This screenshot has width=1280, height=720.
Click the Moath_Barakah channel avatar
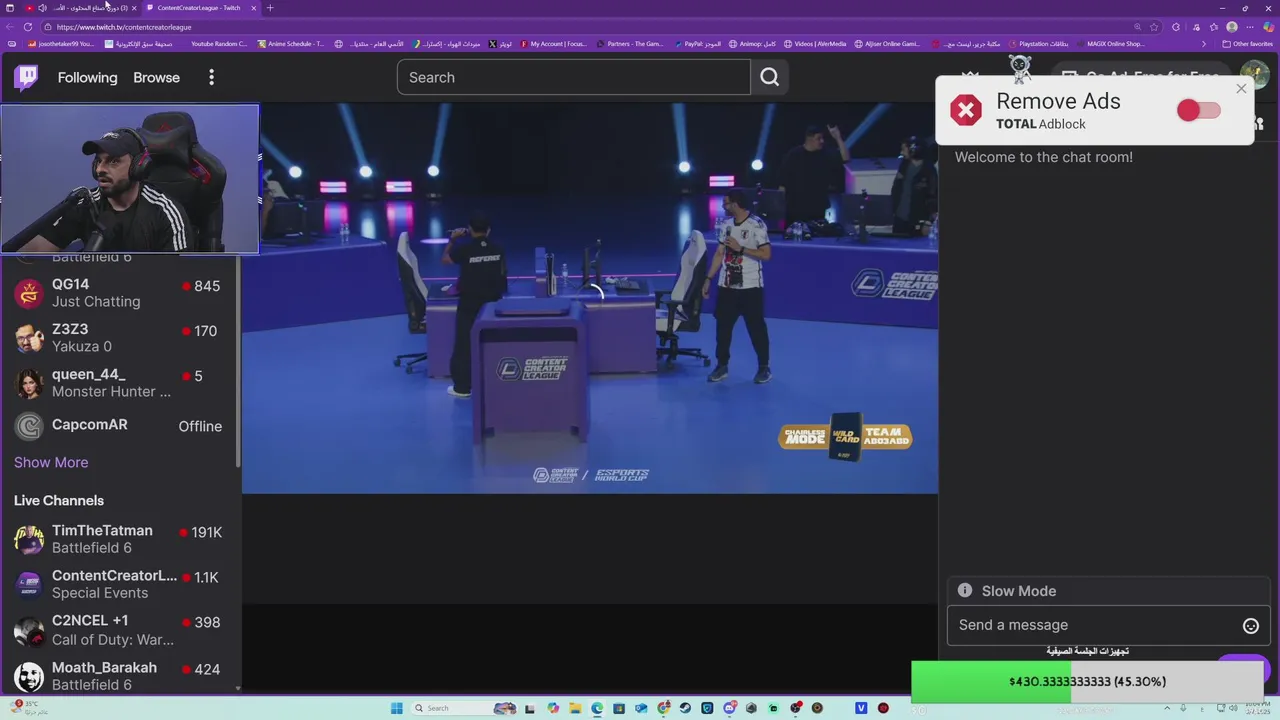[x=29, y=677]
